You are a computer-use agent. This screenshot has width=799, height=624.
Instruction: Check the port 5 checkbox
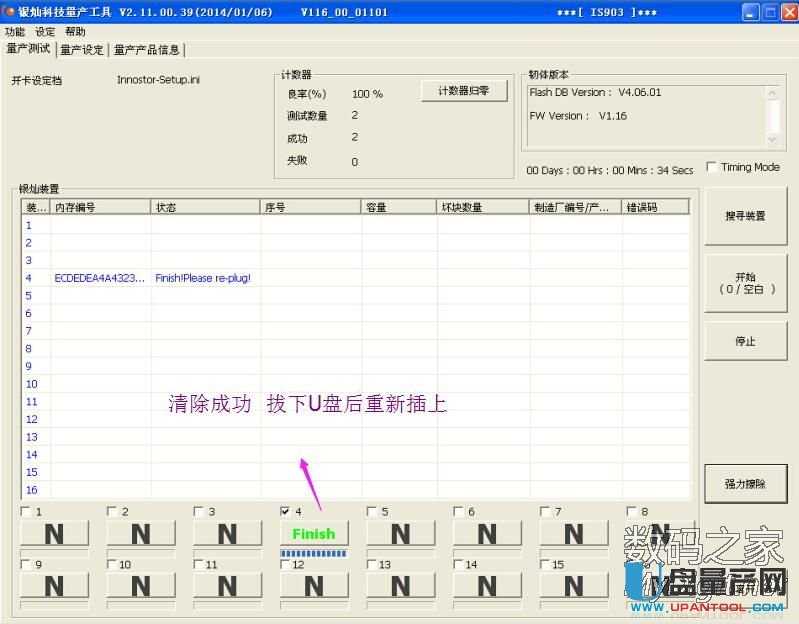[x=372, y=512]
